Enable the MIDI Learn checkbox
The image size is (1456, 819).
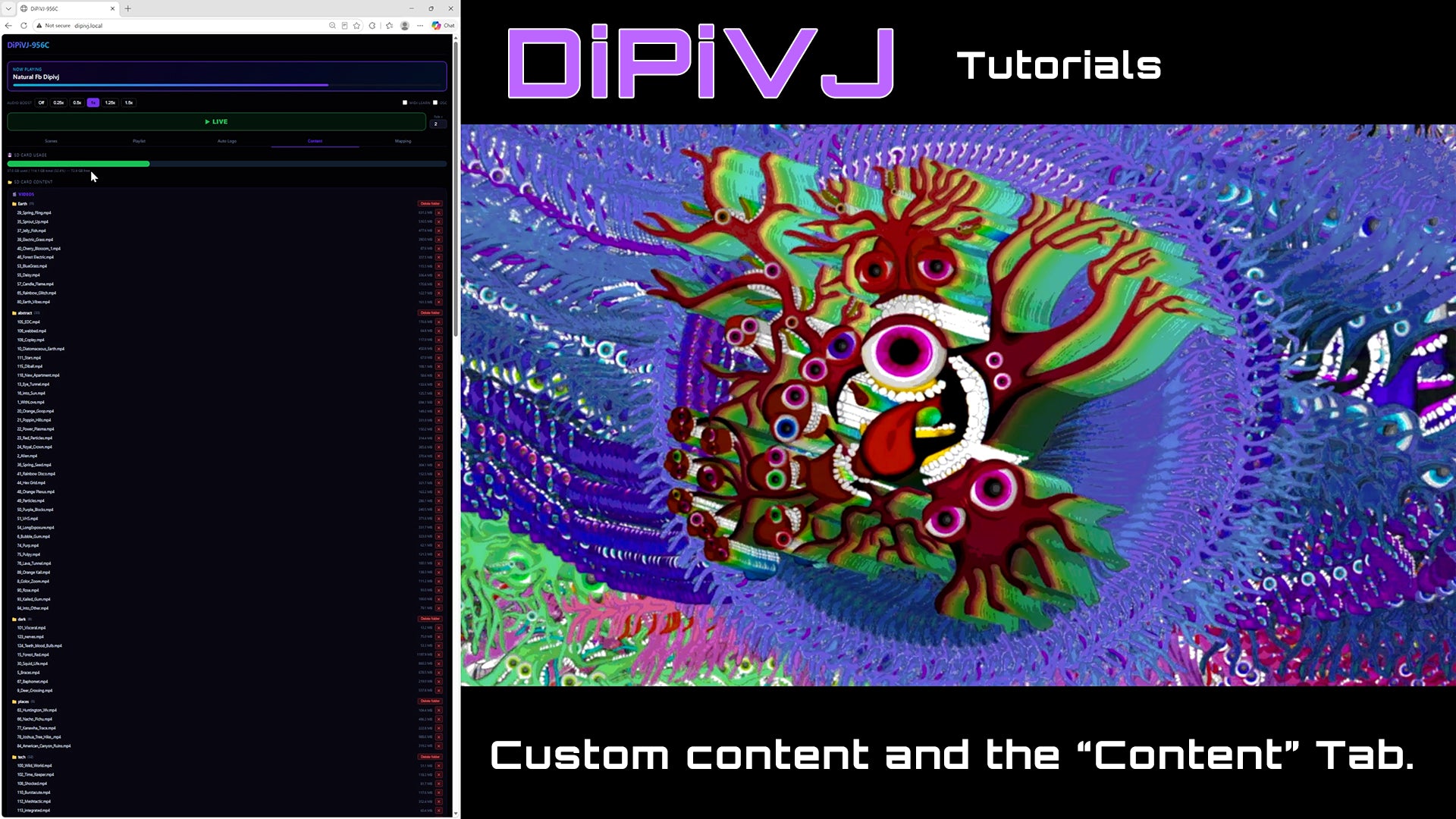point(405,102)
